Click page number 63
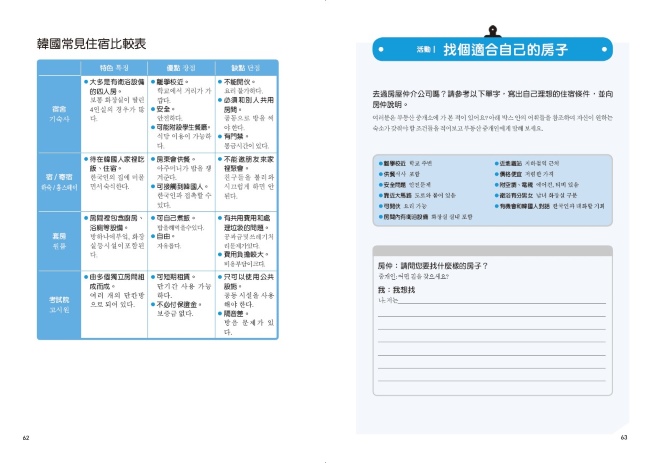This screenshot has height=463, width=650. (624, 438)
